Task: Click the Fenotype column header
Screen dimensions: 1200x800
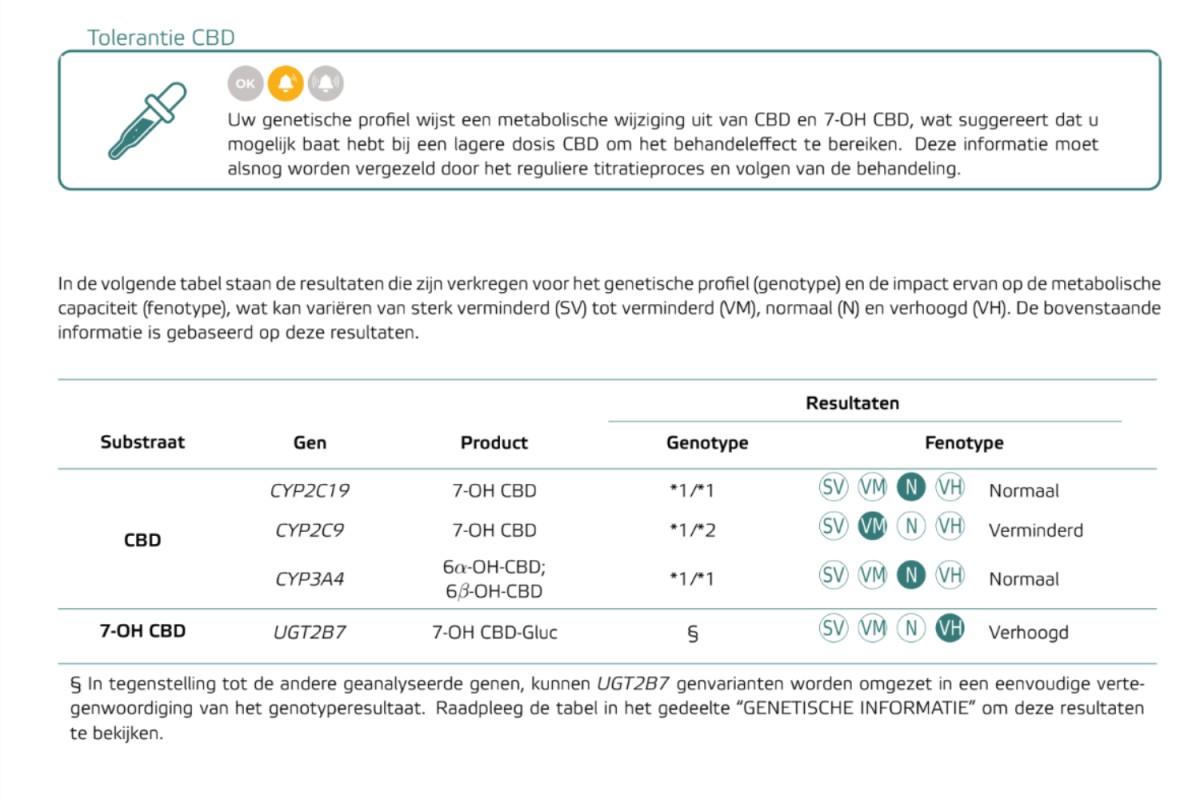Action: pos(964,442)
